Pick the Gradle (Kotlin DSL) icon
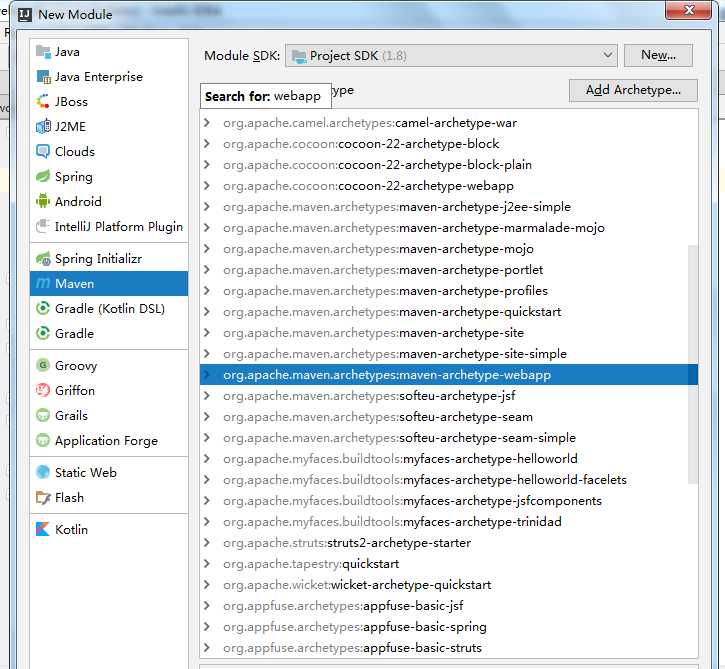725x669 pixels. (43, 308)
